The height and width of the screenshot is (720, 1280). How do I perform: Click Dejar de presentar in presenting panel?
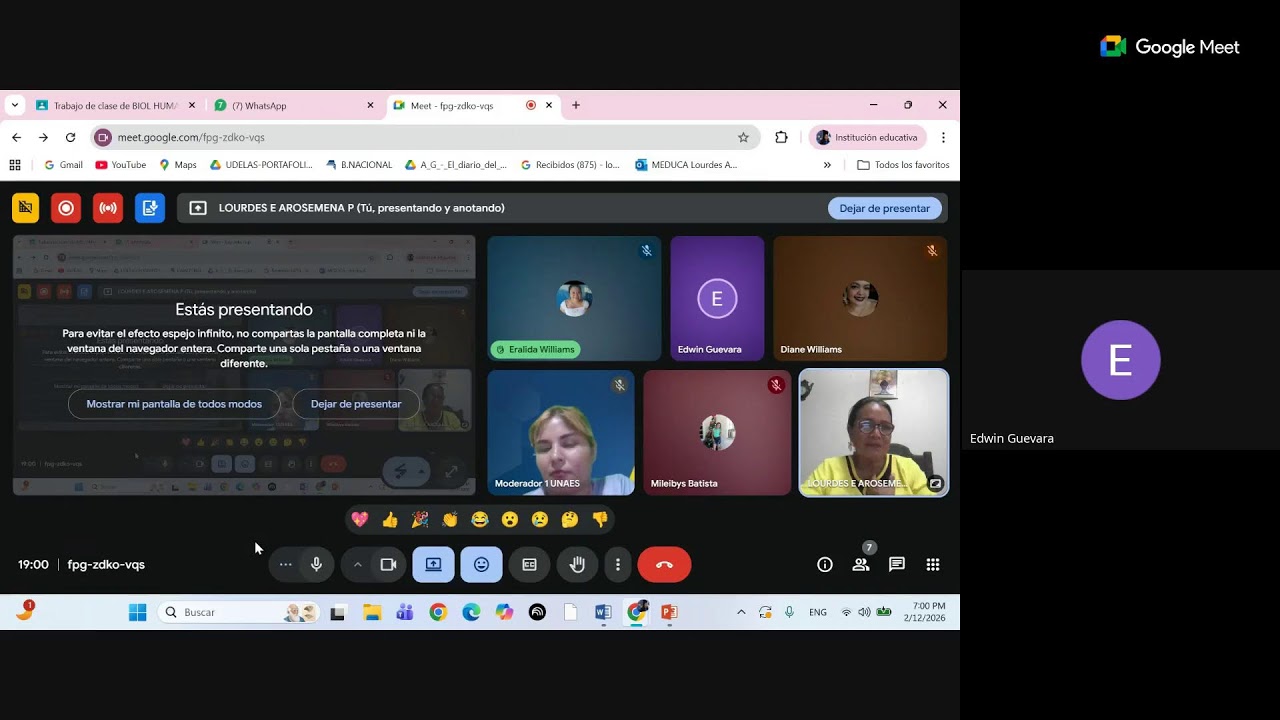pos(356,404)
